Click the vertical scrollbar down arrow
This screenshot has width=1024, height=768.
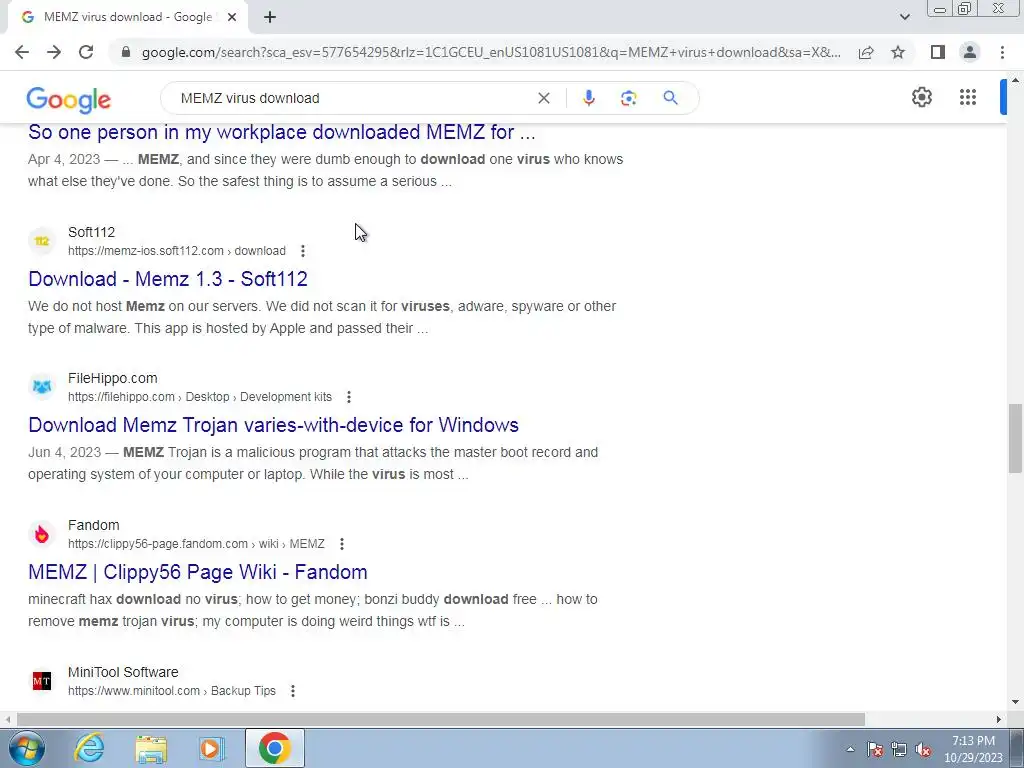(x=1015, y=702)
